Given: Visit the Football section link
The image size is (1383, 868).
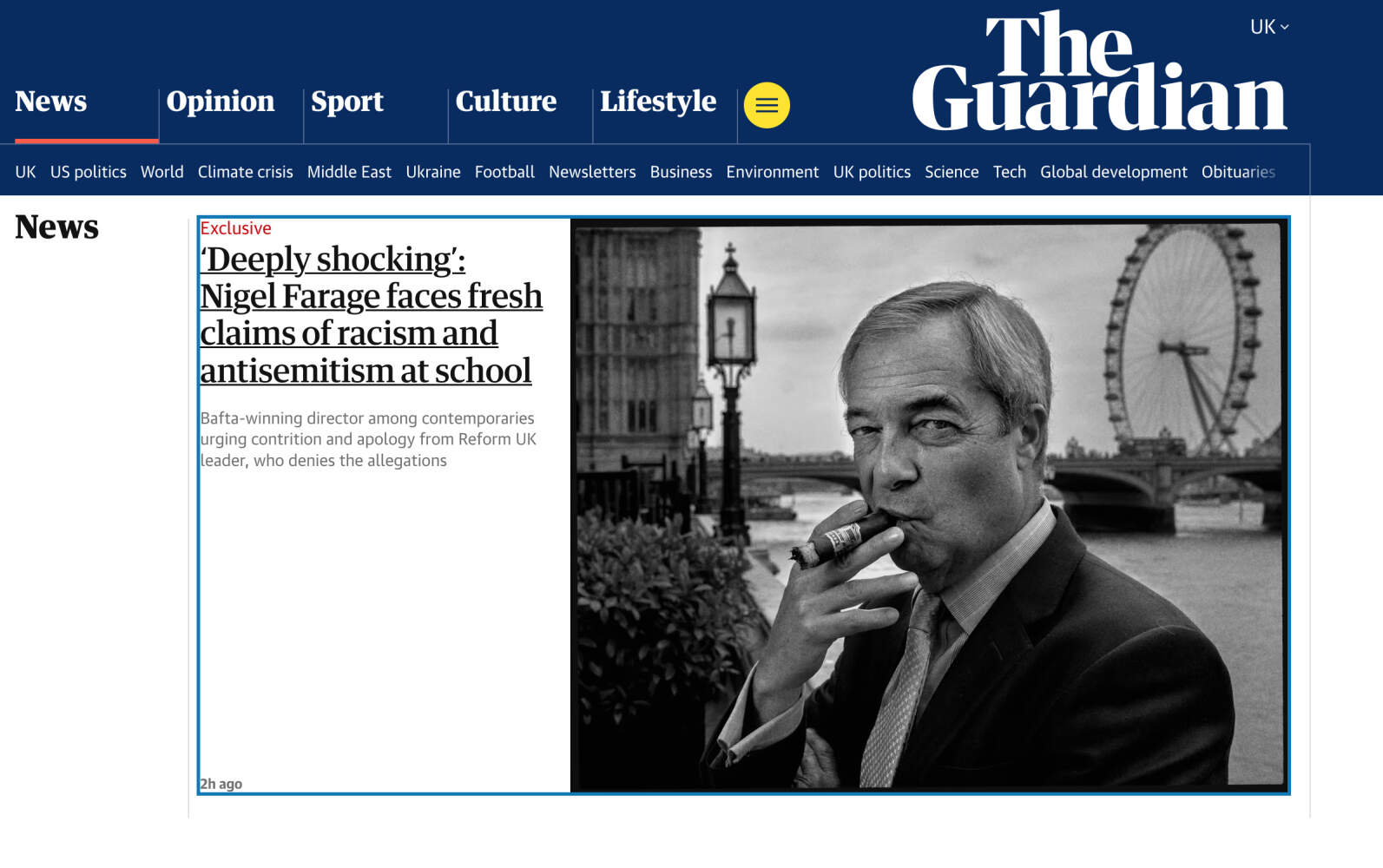Looking at the screenshot, I should [x=504, y=172].
